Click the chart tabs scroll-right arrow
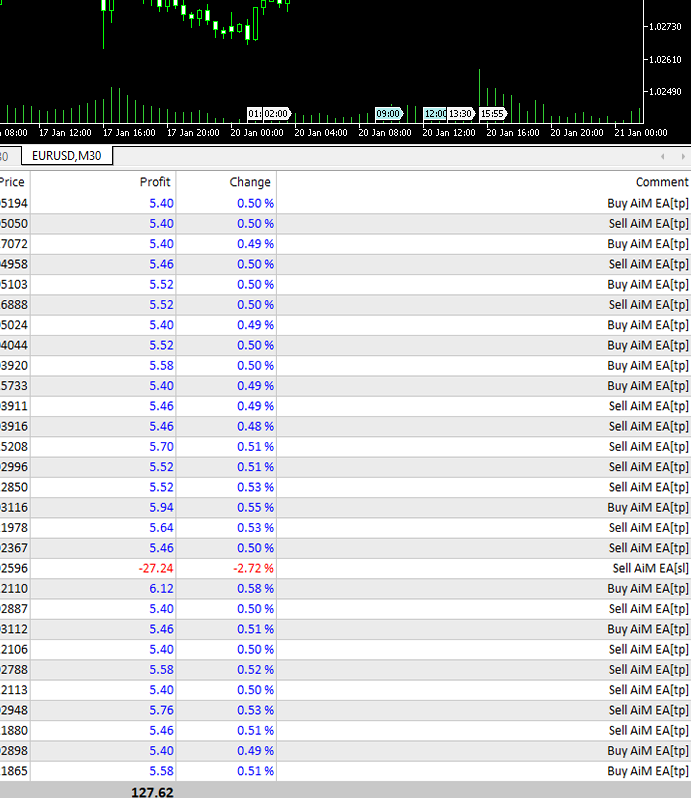This screenshot has width=691, height=798. [683, 156]
